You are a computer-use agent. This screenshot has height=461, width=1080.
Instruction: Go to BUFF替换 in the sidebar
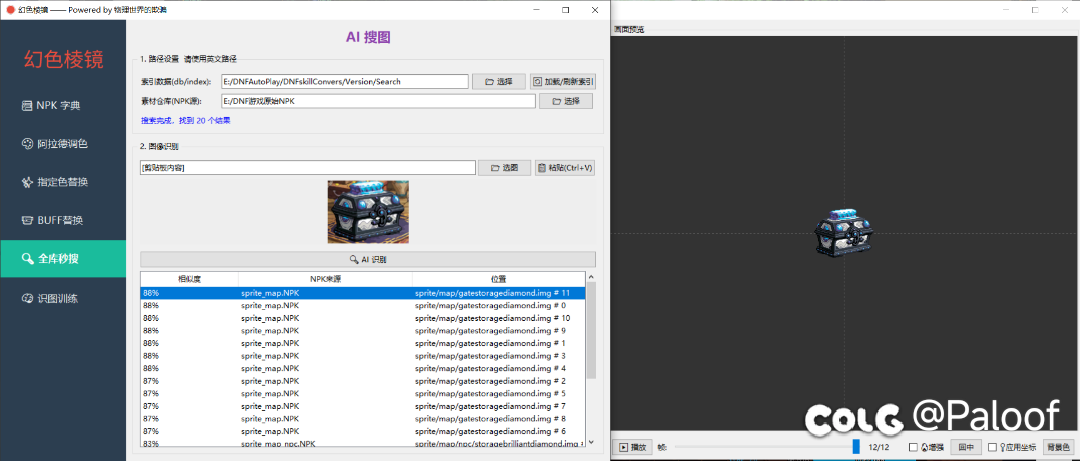63,220
